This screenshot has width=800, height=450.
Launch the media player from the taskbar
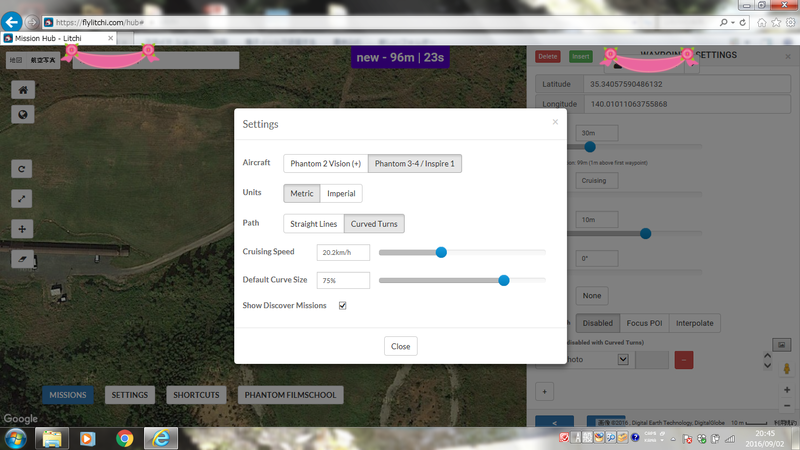coord(88,438)
